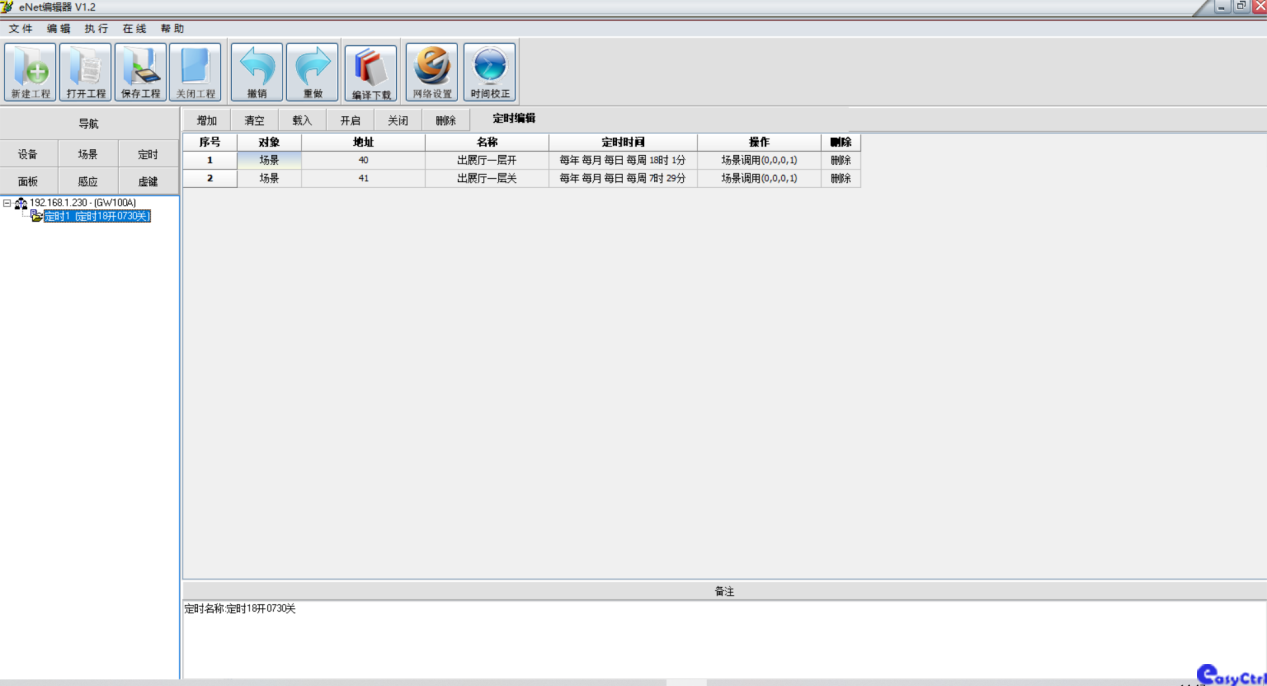Click the 时间校正 time correction icon
The image size is (1267, 686).
coord(490,72)
